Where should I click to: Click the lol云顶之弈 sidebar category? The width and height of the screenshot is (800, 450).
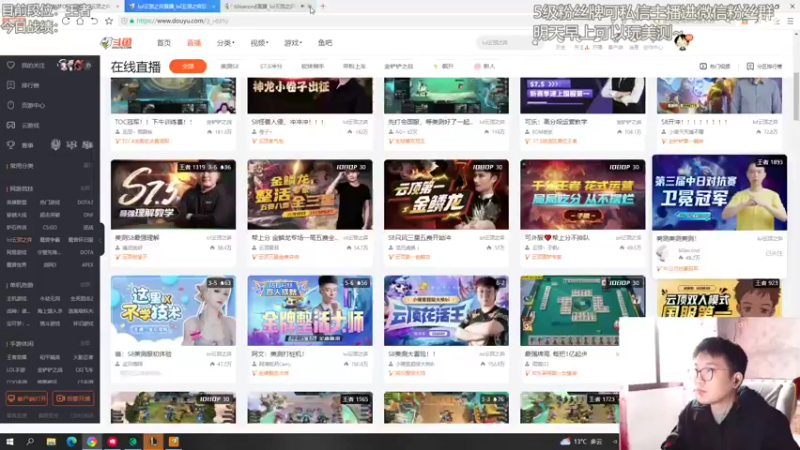pos(19,240)
